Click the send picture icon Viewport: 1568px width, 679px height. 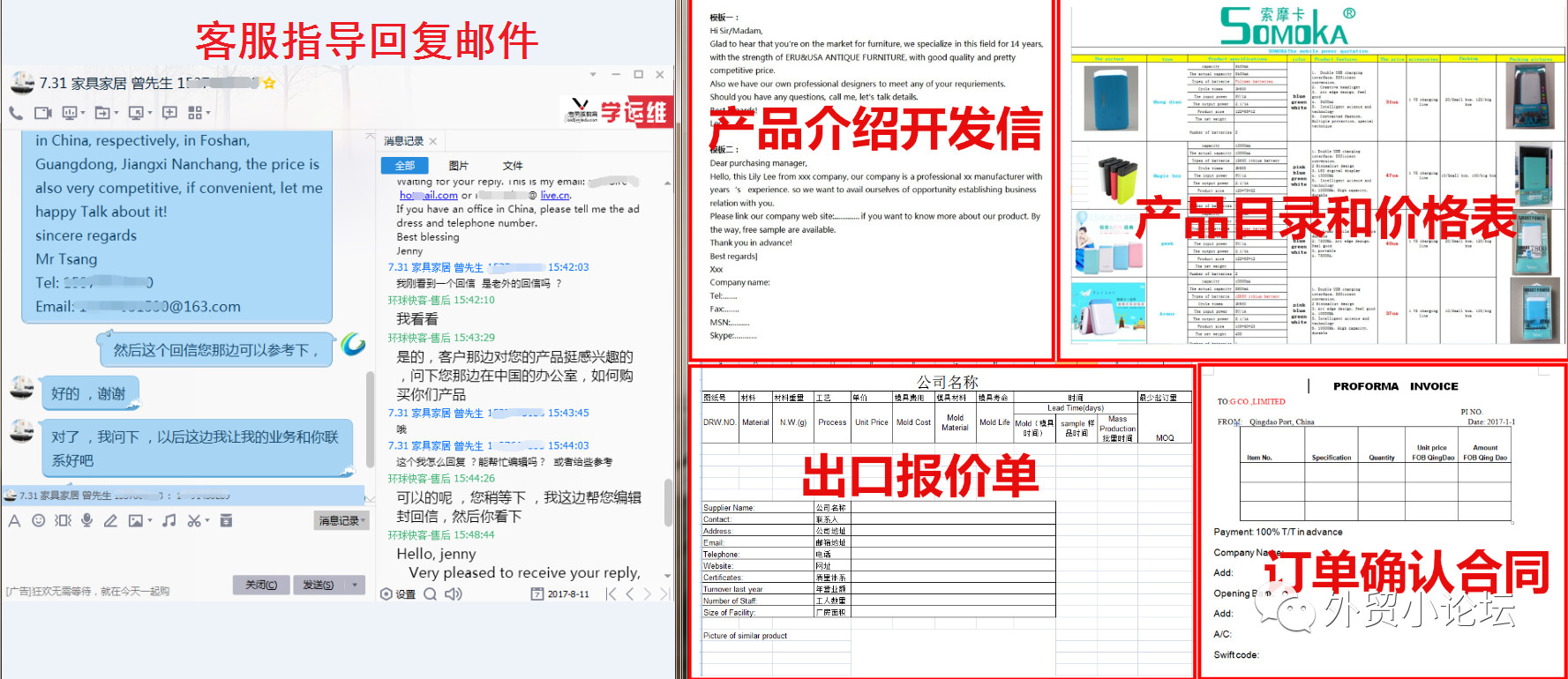135,521
